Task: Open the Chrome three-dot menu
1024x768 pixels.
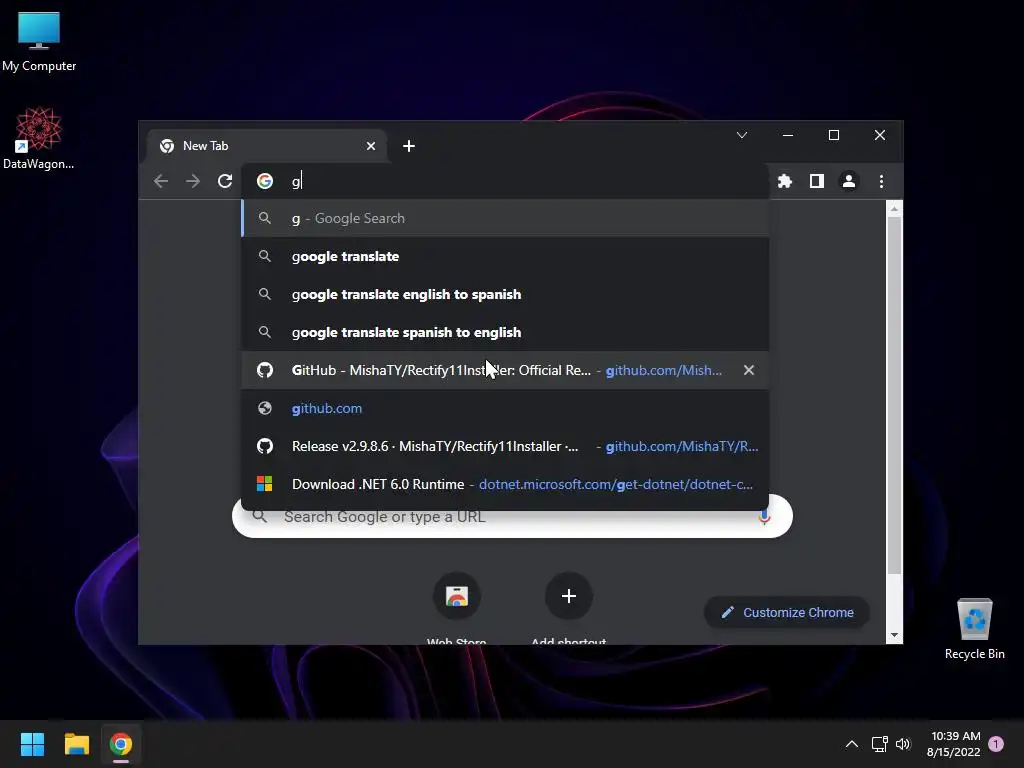Action: (882, 181)
